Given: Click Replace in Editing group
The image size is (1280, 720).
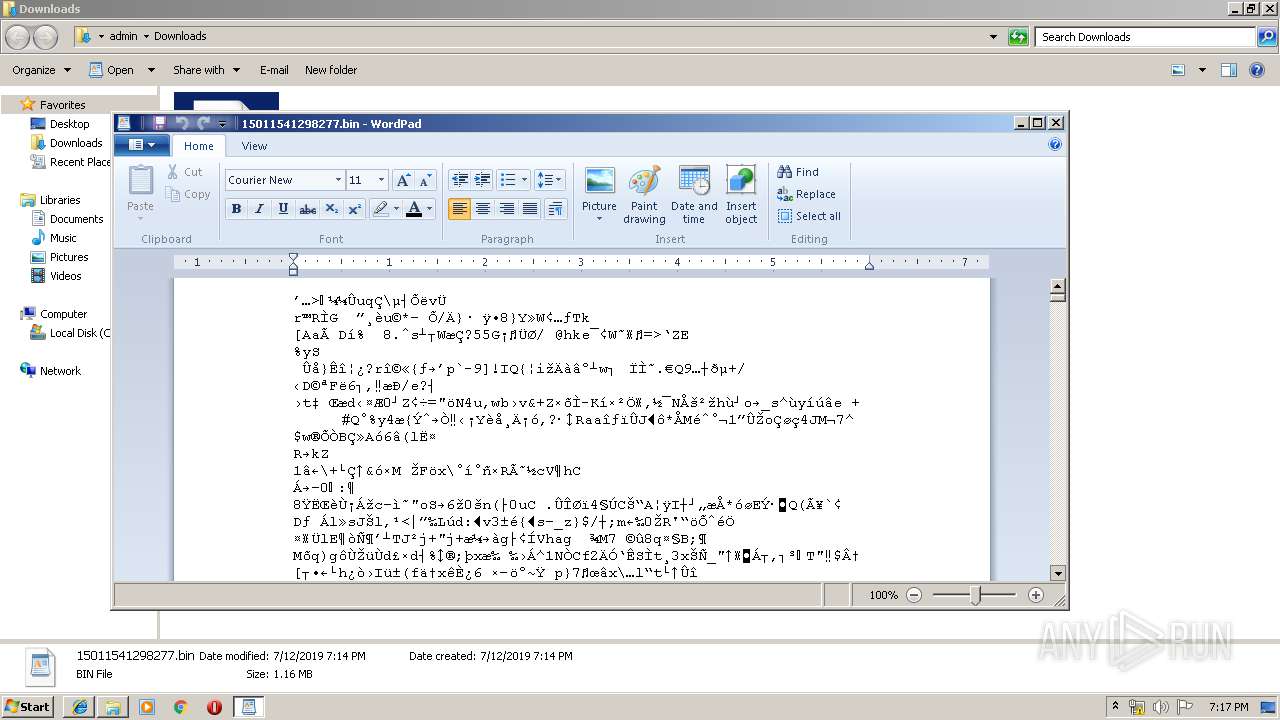Looking at the screenshot, I should (806, 194).
